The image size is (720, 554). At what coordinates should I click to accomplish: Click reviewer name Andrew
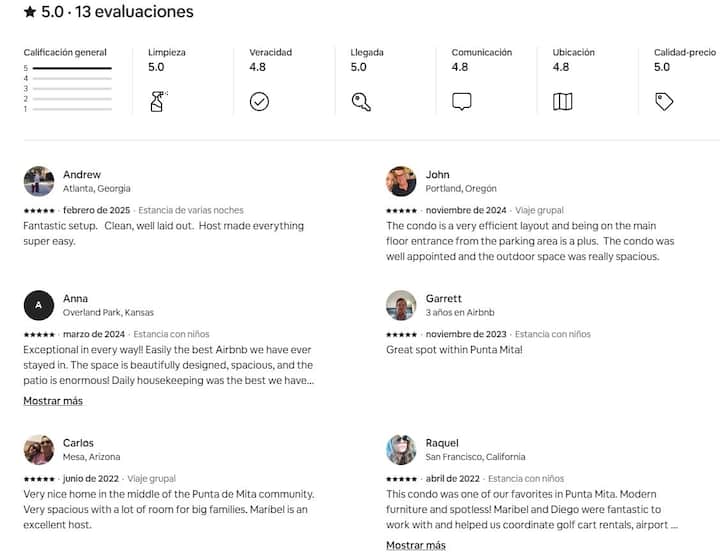82,175
